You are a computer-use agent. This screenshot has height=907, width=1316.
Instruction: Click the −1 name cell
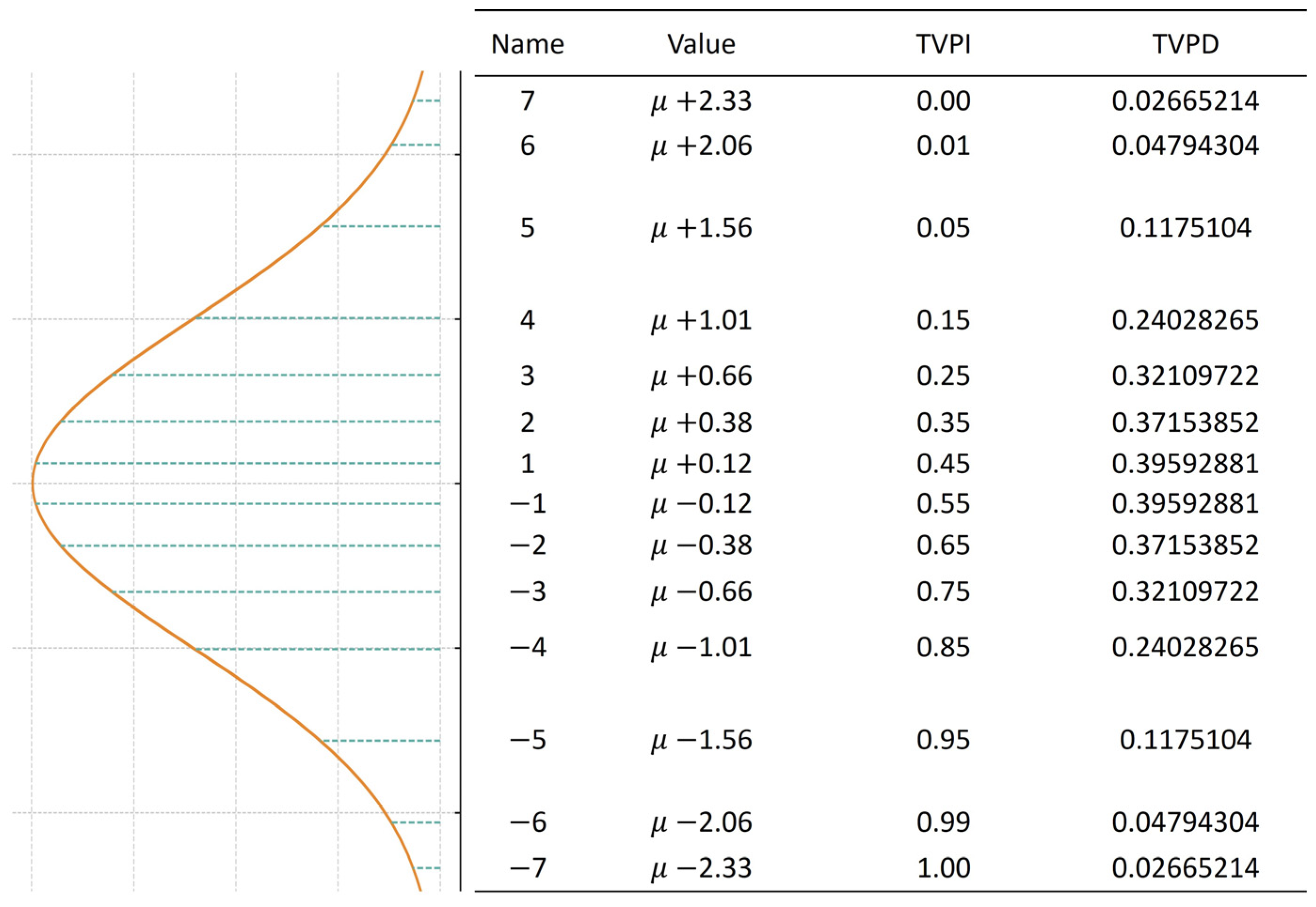coord(527,503)
